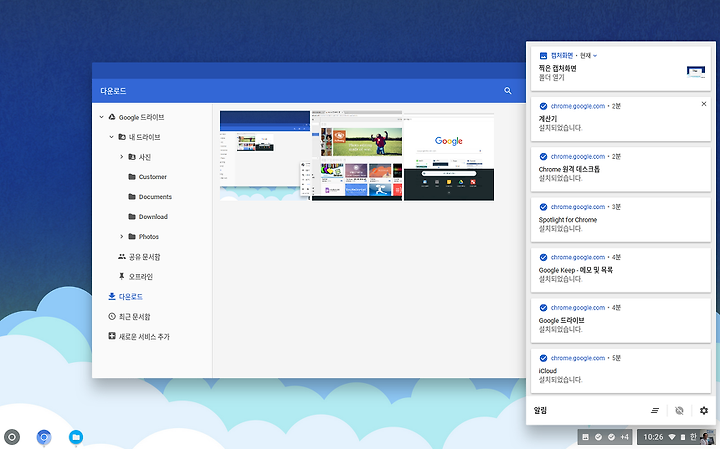Viewport: 720px width, 449px height.
Task: Click the 계산기 notification title
Action: 548,118
